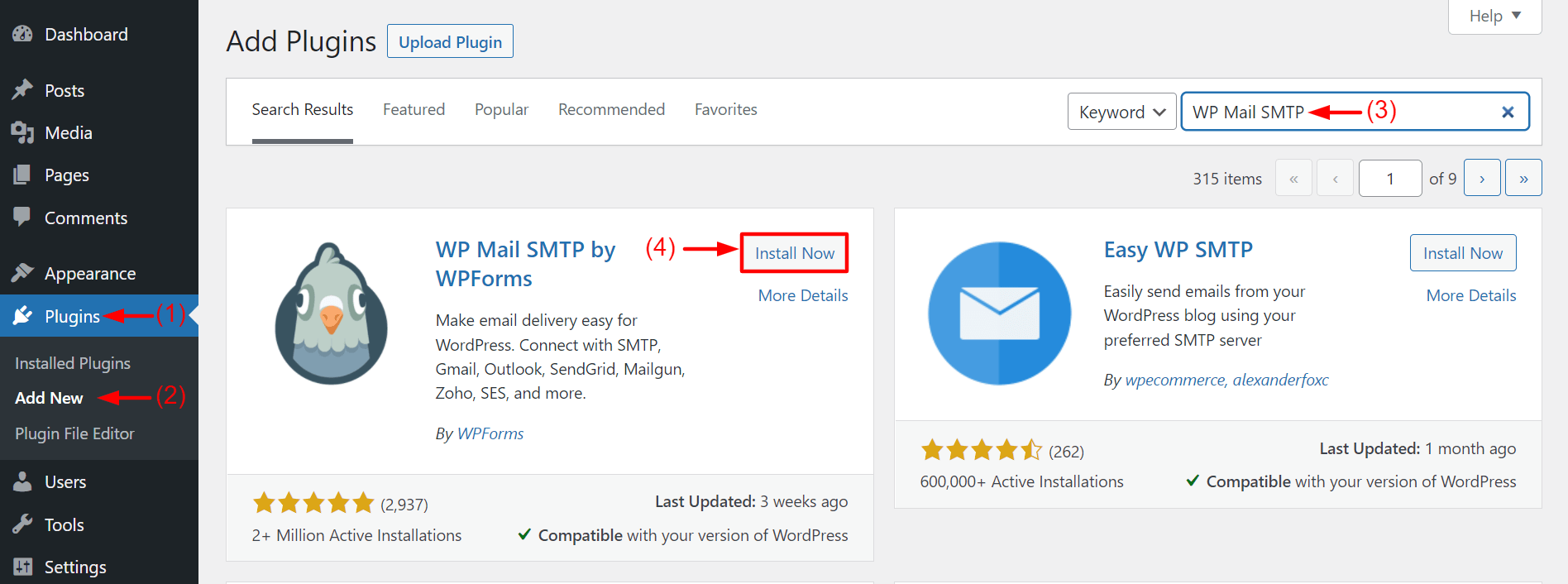Click the plugin search input field
1568x584 pixels.
[1355, 112]
